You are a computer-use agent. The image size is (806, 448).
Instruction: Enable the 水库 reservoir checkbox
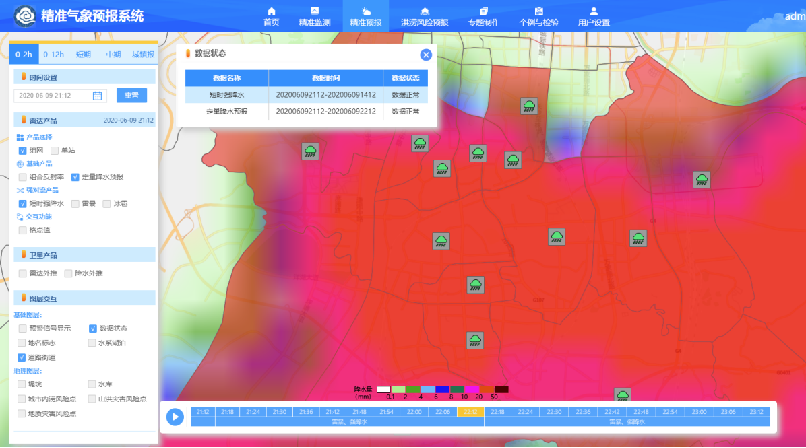tap(92, 383)
